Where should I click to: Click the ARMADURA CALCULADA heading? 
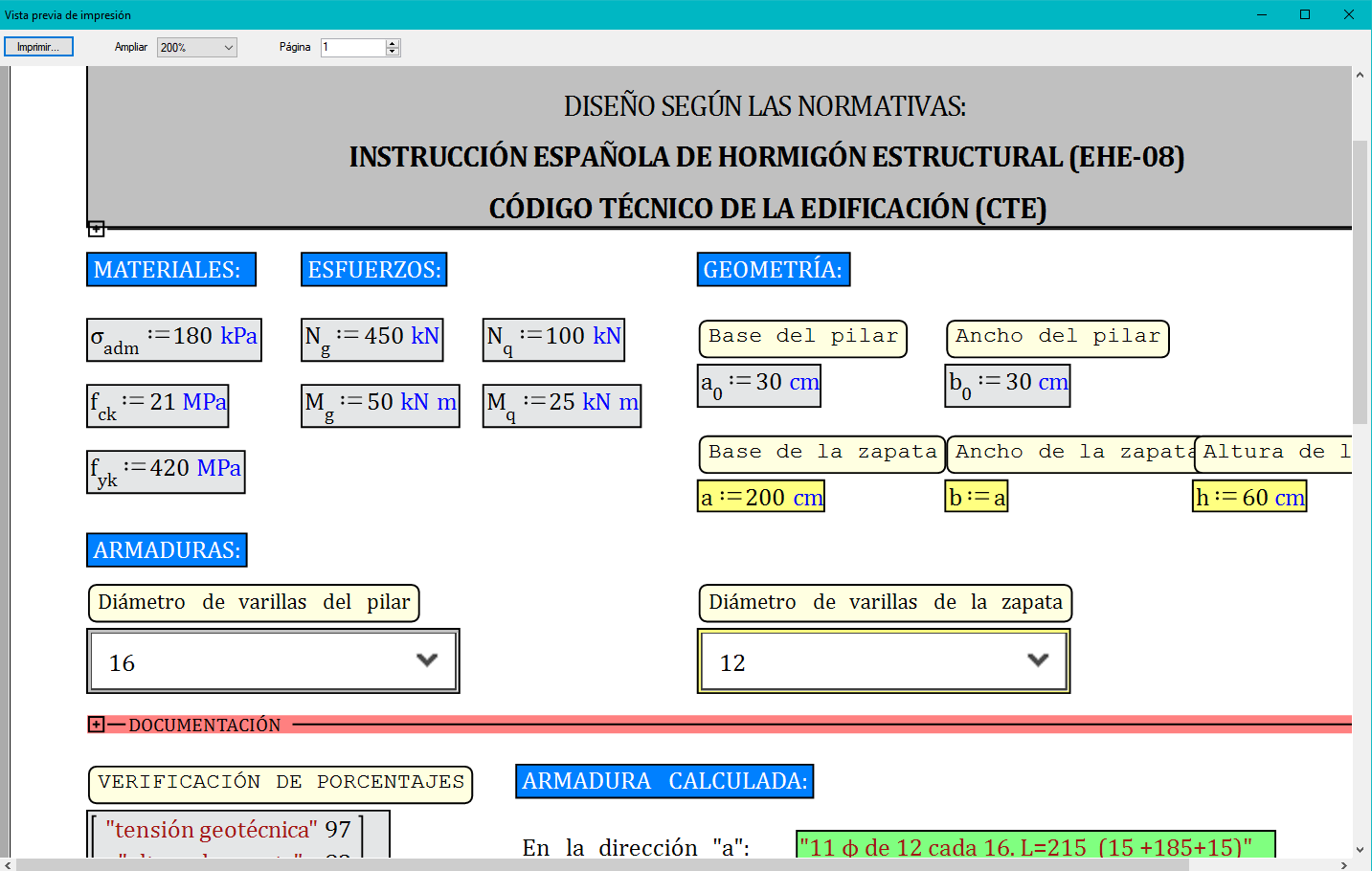[x=664, y=781]
